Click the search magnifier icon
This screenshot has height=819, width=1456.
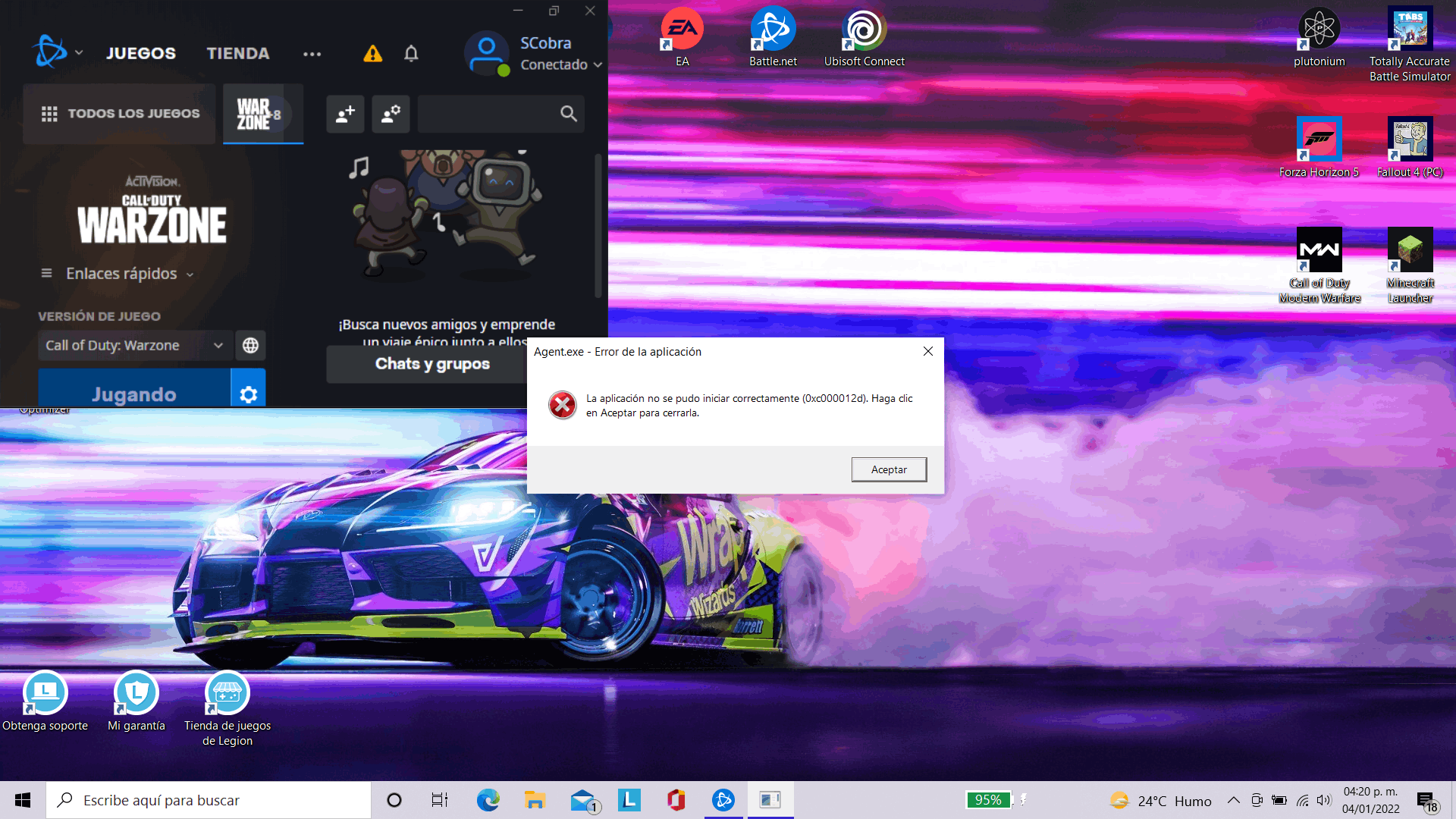click(568, 114)
